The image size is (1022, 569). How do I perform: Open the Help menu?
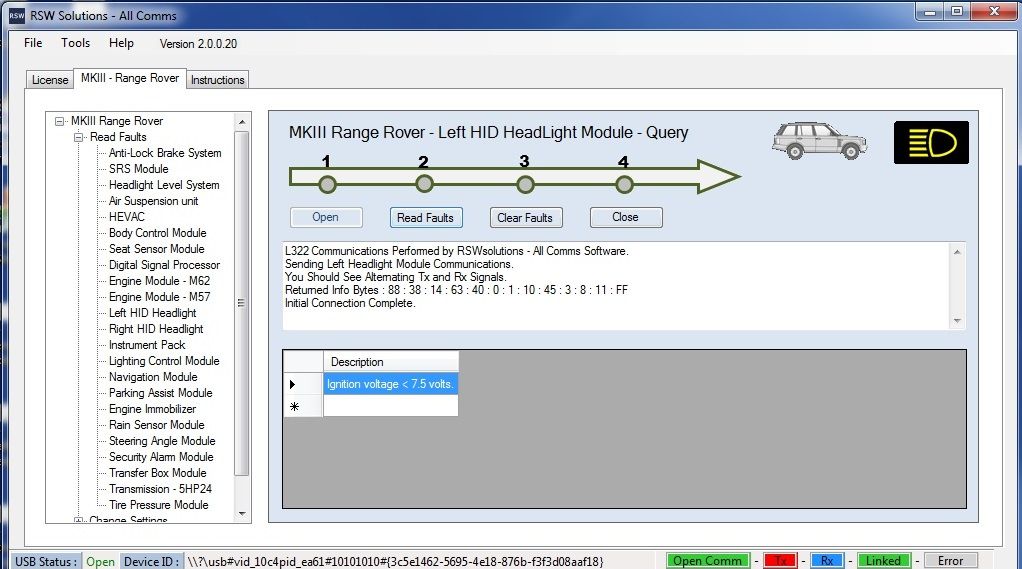coord(121,43)
